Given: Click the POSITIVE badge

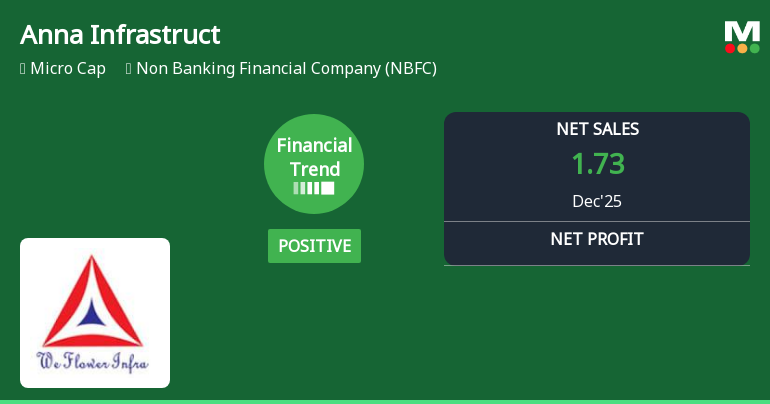Looking at the screenshot, I should click(x=314, y=246).
